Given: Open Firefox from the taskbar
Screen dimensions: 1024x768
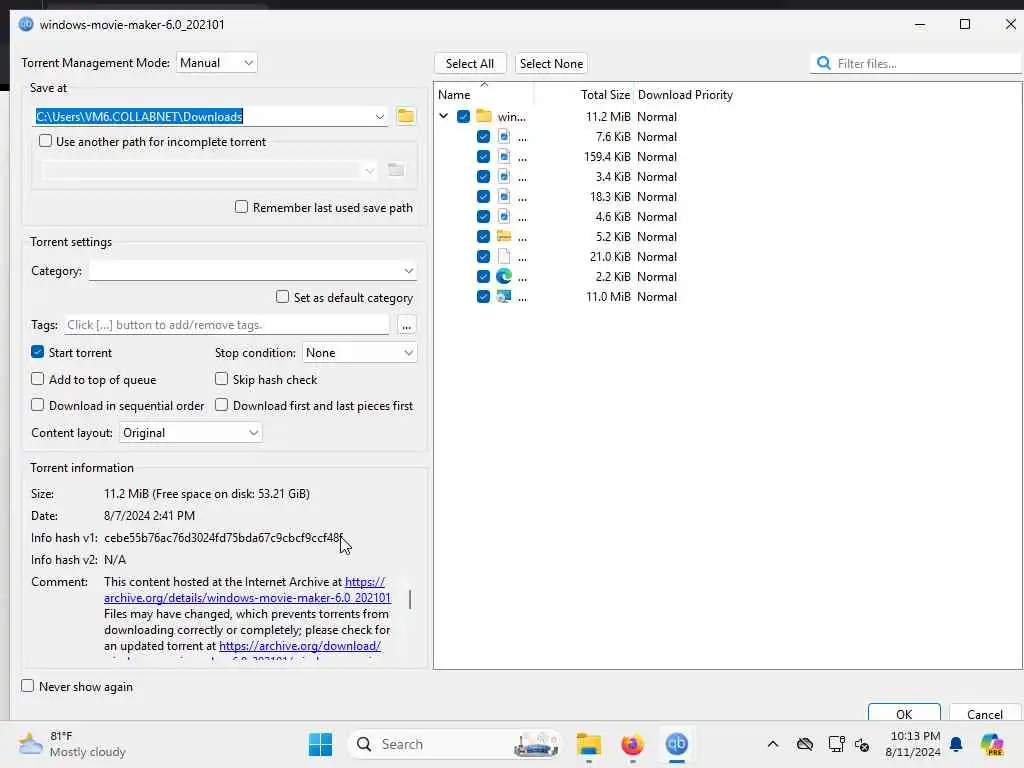Looking at the screenshot, I should click(x=632, y=744).
